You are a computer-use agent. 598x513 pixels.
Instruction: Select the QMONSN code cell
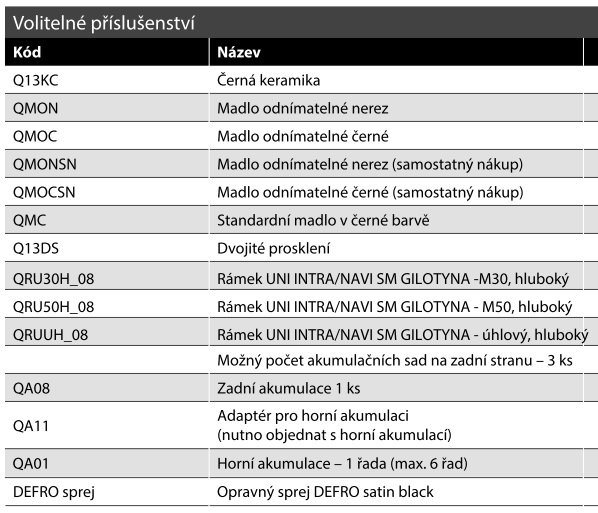point(107,164)
